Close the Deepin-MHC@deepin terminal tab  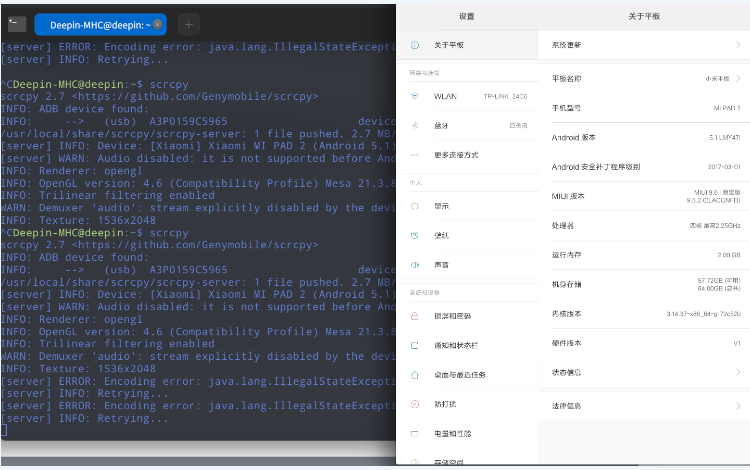tap(157, 24)
